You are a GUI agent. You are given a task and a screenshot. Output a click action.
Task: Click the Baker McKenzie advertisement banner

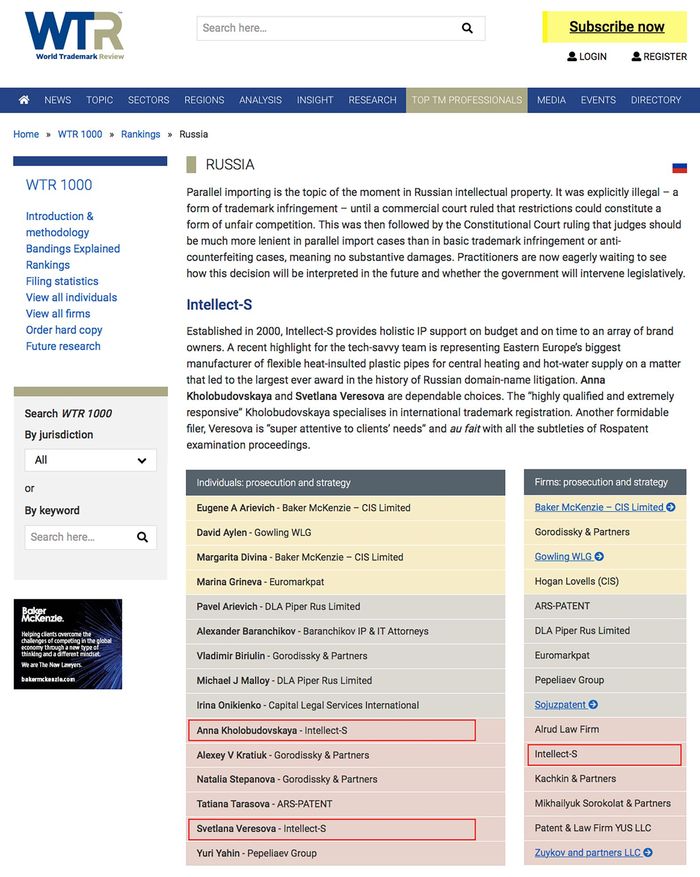coord(68,644)
